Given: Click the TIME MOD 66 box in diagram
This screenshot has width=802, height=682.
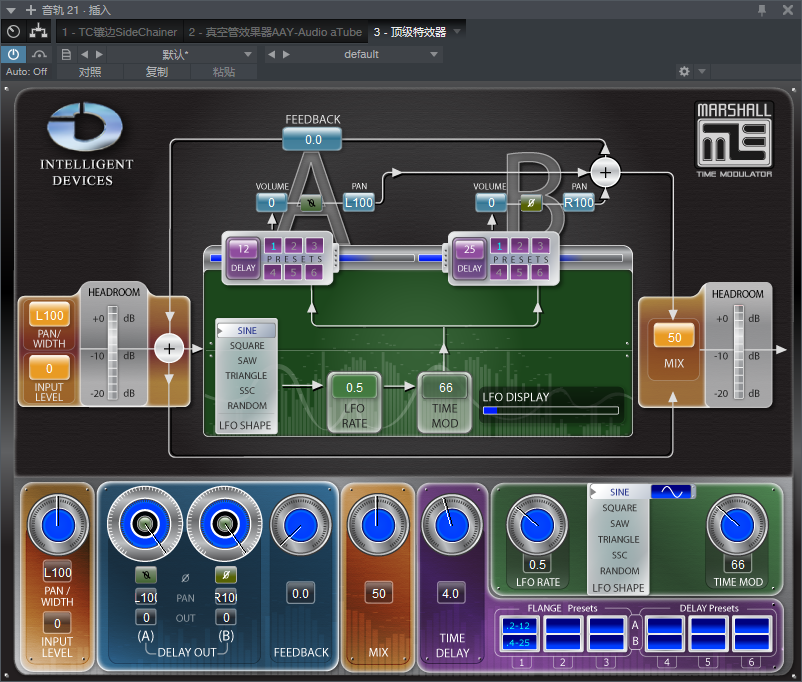Looking at the screenshot, I should pos(445,387).
